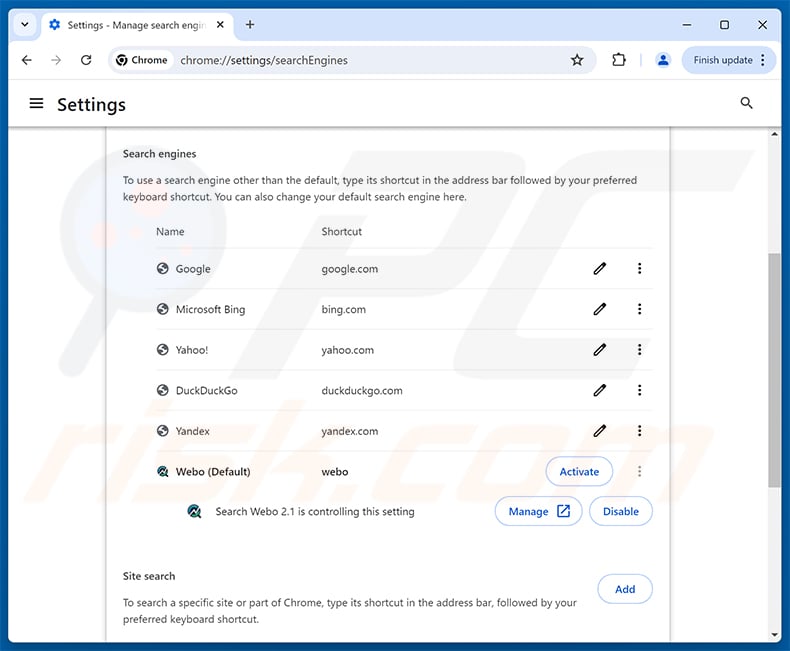Select the Settings - Manage search engines tab

pos(137,25)
